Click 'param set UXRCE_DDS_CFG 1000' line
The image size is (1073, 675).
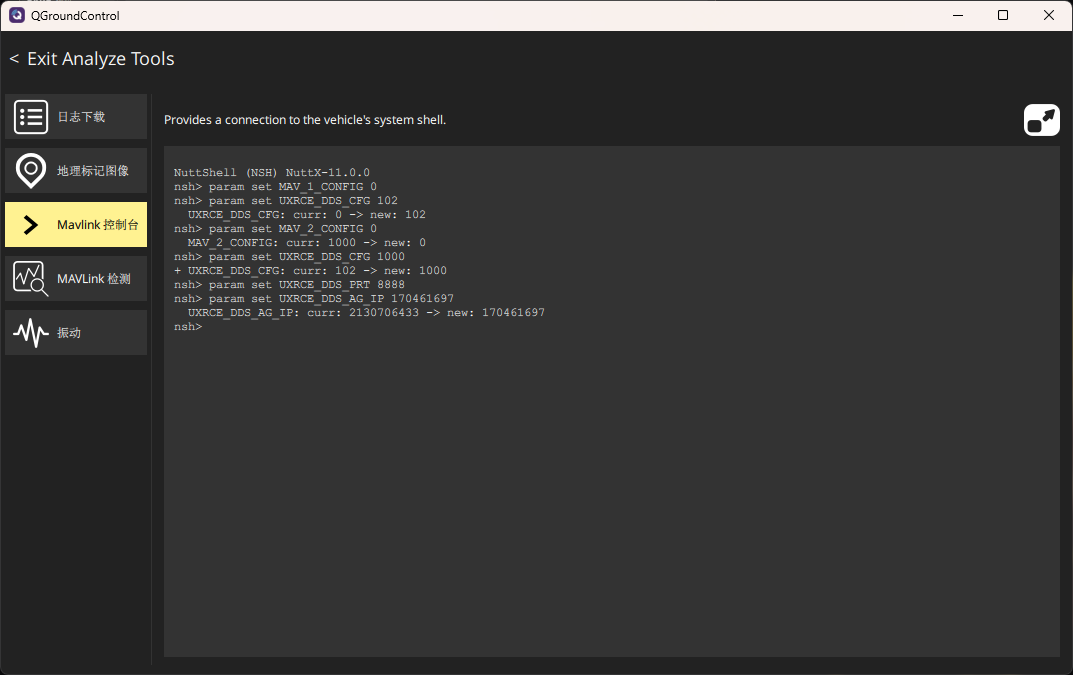289,257
